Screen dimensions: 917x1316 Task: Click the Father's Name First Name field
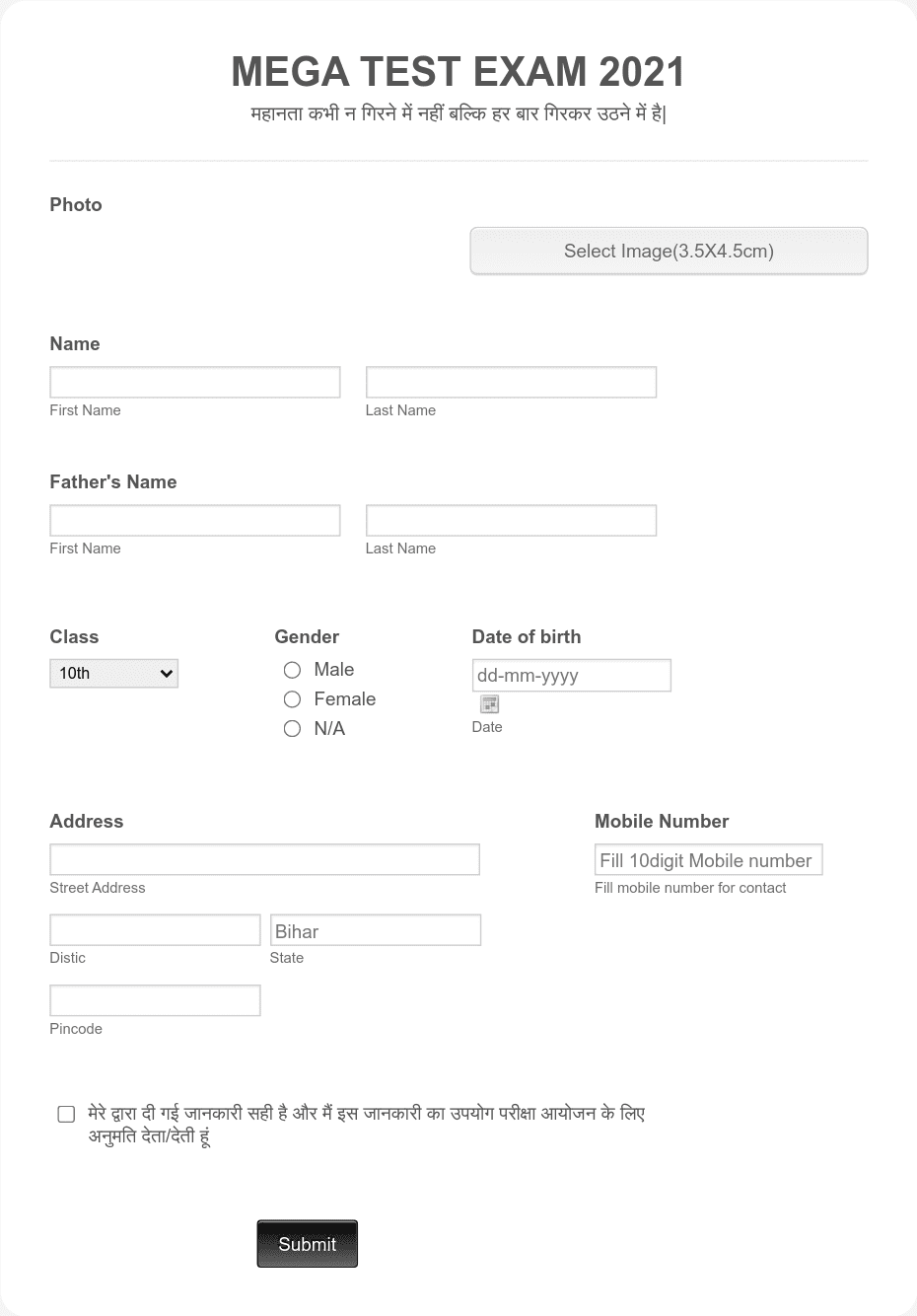(x=194, y=520)
